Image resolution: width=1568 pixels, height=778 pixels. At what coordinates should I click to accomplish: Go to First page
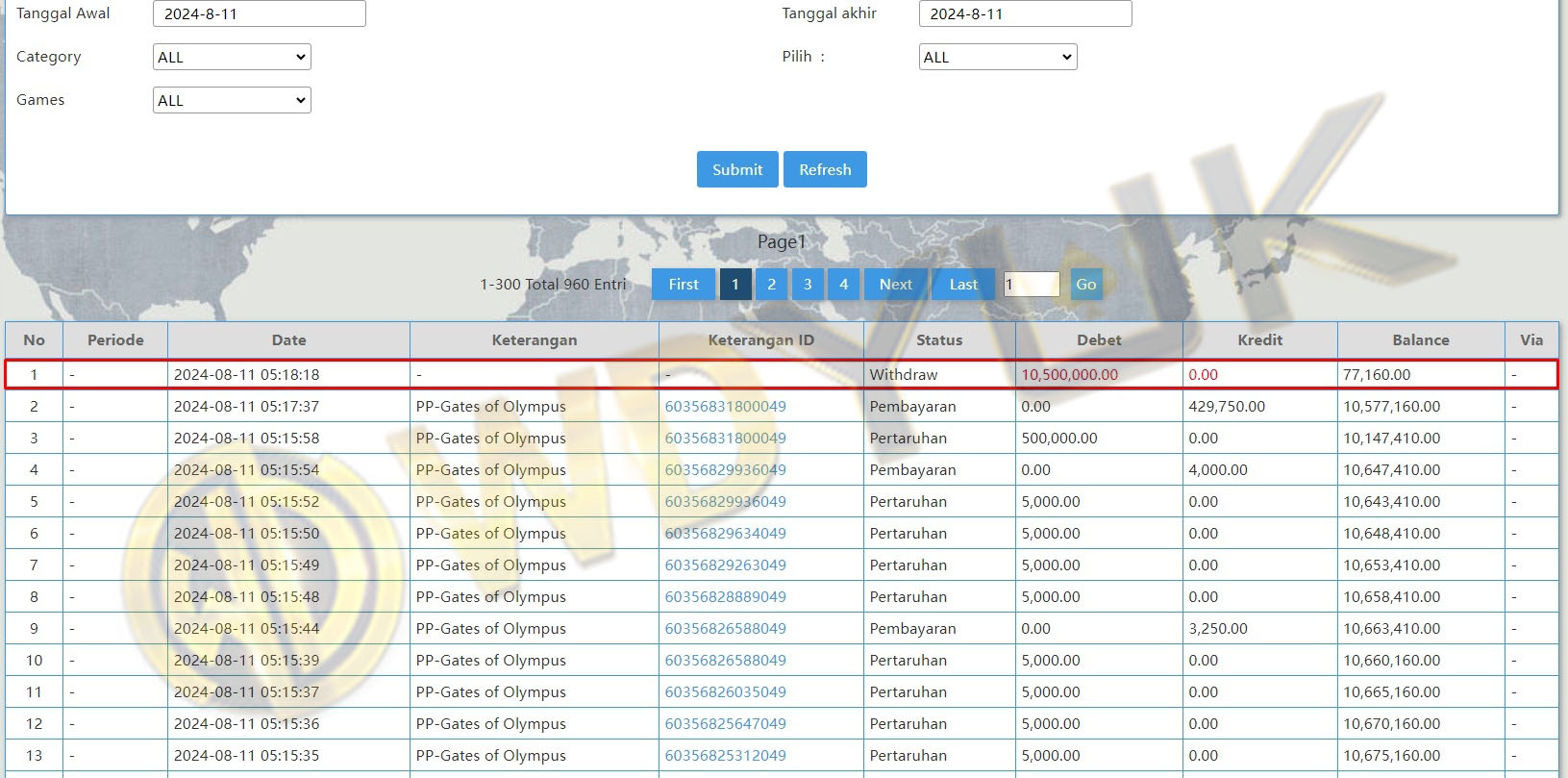(x=684, y=284)
